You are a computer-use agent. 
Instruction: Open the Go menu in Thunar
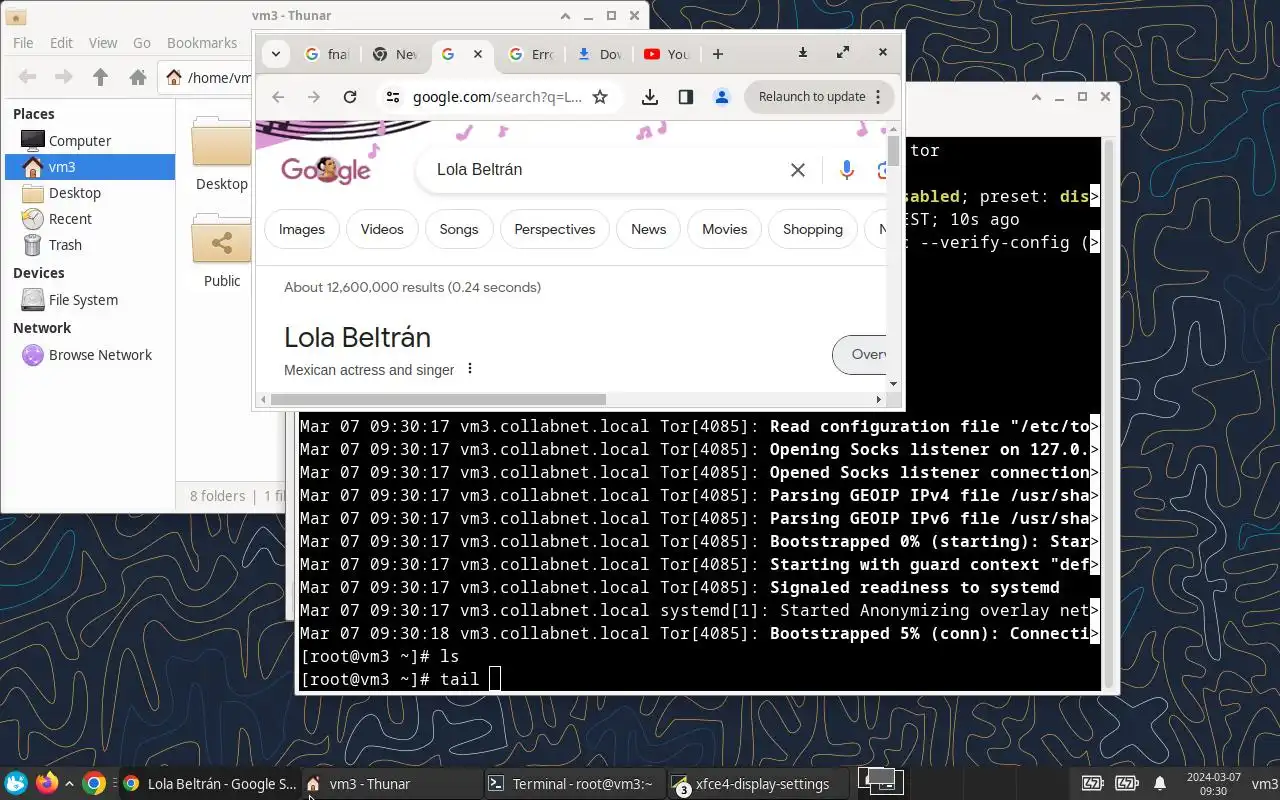pyautogui.click(x=142, y=43)
